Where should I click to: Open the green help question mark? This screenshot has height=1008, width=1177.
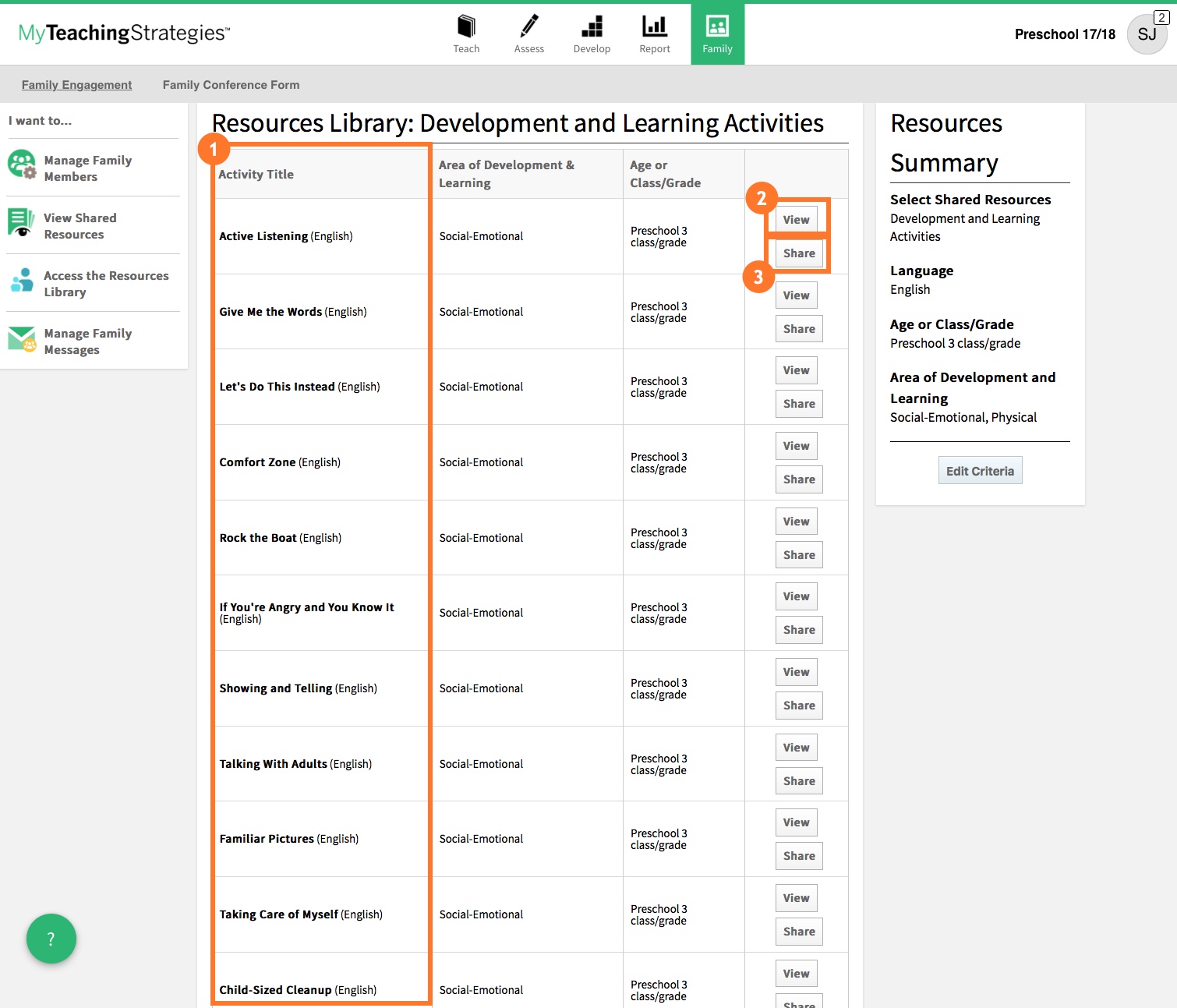click(x=51, y=939)
